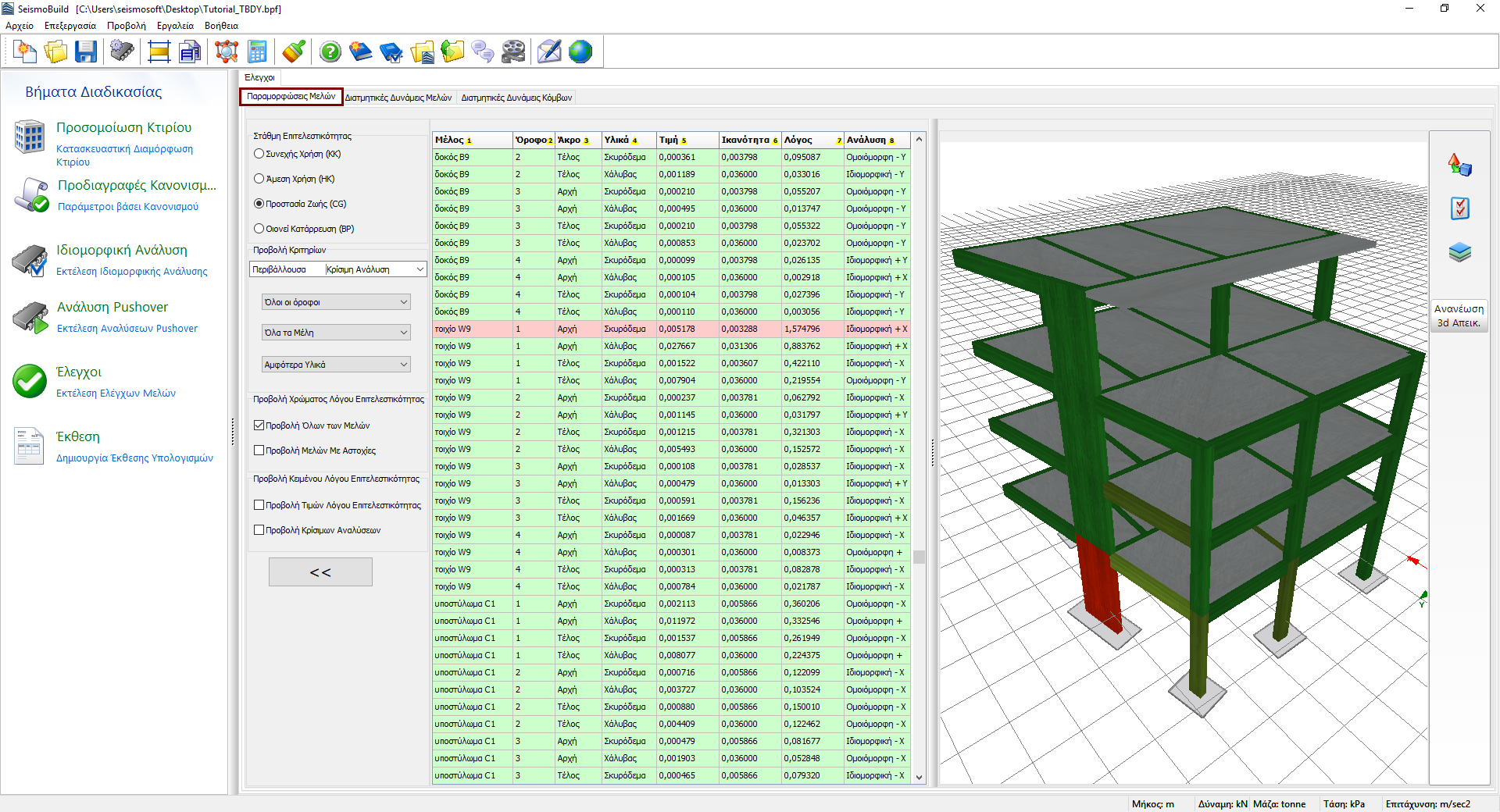Click the globe icon in toolbar
1500x812 pixels.
tap(580, 52)
